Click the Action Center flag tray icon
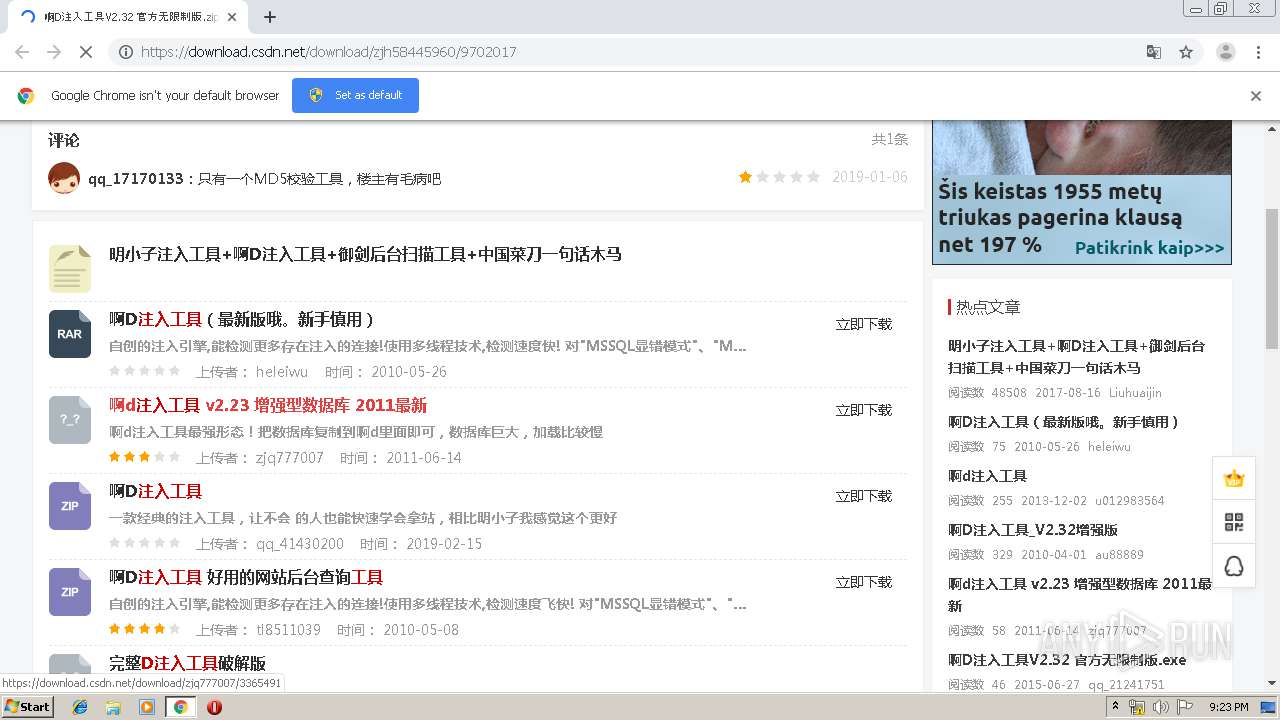1280x720 pixels. (1185, 707)
